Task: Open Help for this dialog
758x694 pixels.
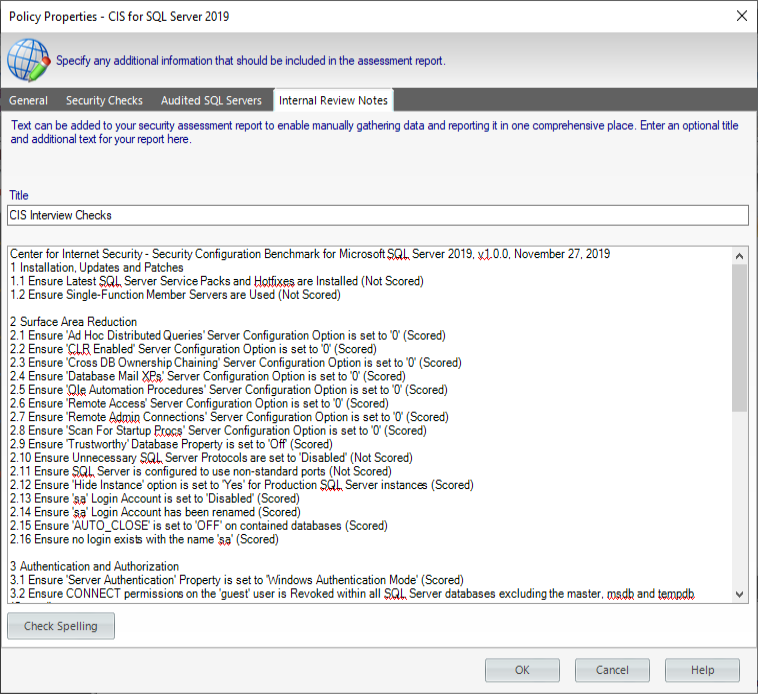Action: pyautogui.click(x=702, y=670)
